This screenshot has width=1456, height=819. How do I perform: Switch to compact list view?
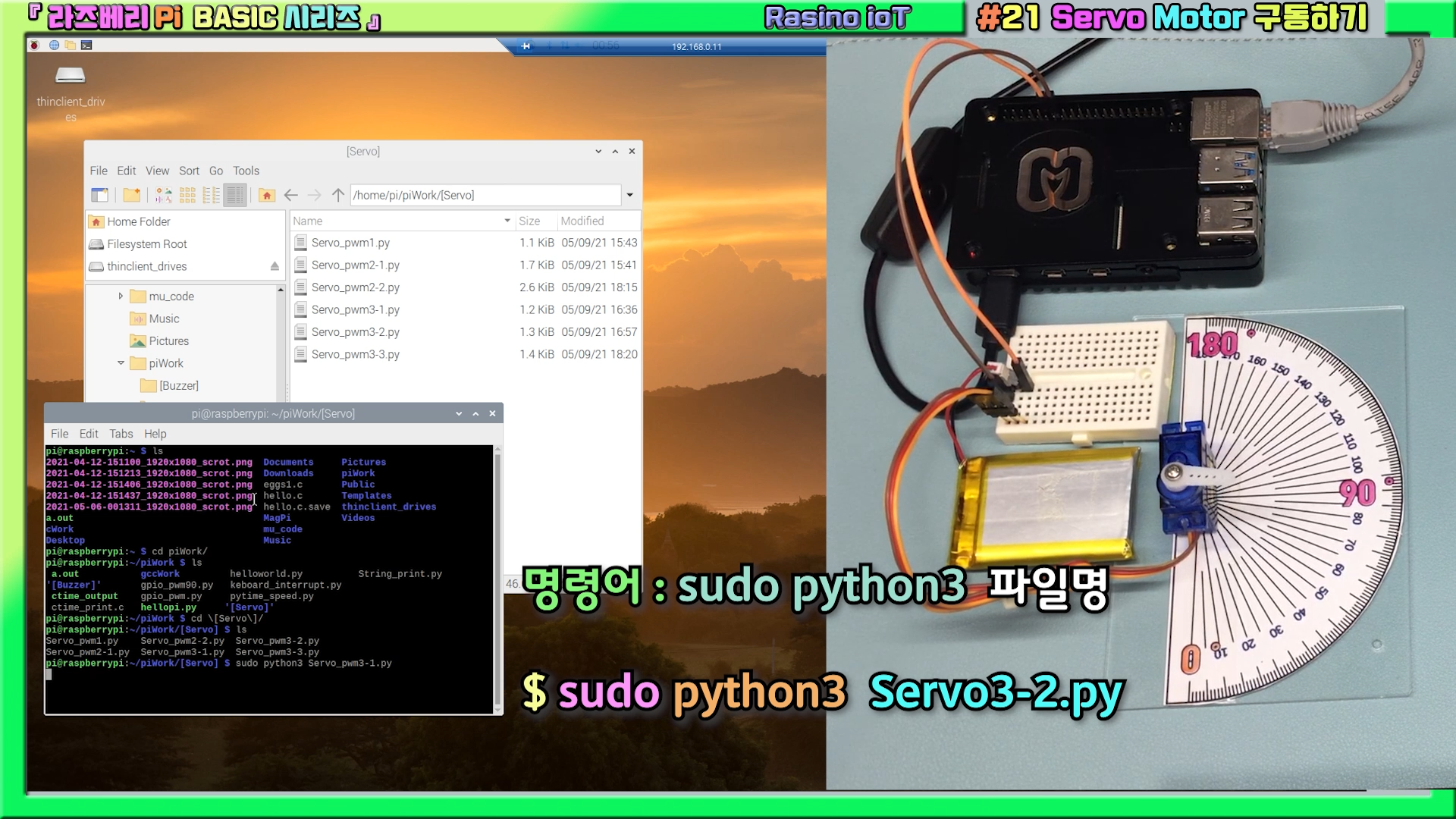(x=211, y=195)
